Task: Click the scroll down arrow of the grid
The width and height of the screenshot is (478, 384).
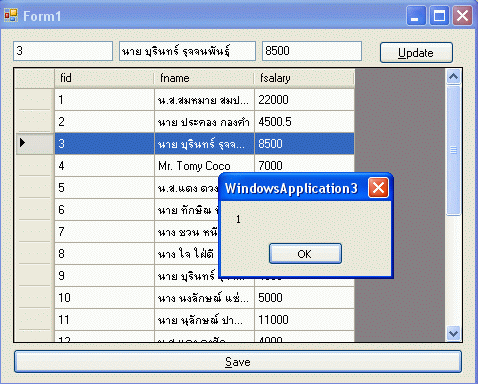Action: coord(453,333)
